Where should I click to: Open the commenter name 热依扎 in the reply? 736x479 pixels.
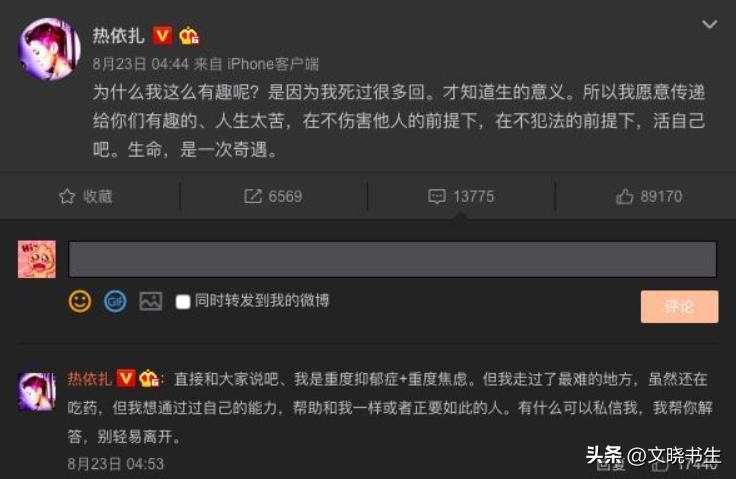click(x=89, y=379)
